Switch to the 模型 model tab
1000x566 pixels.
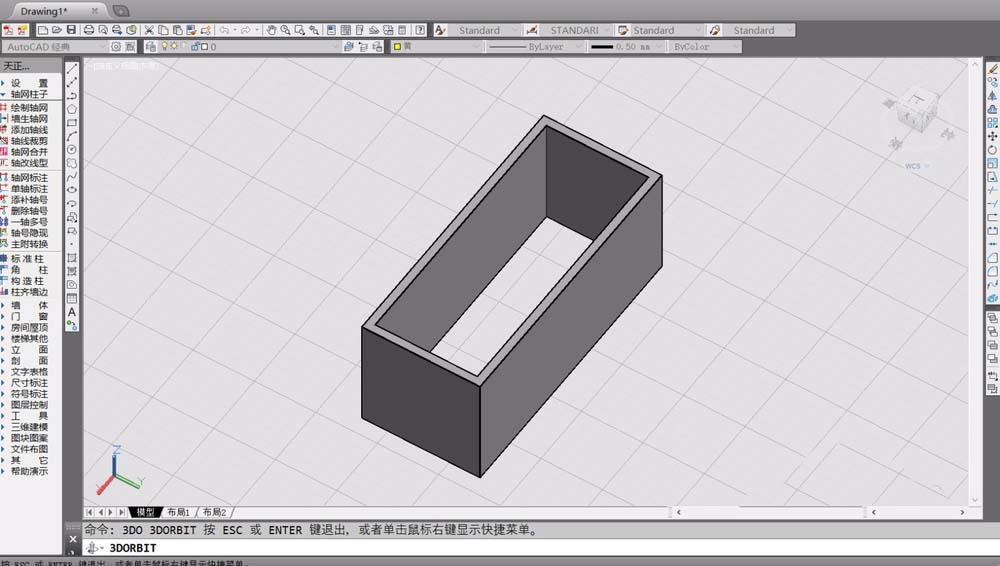145,512
